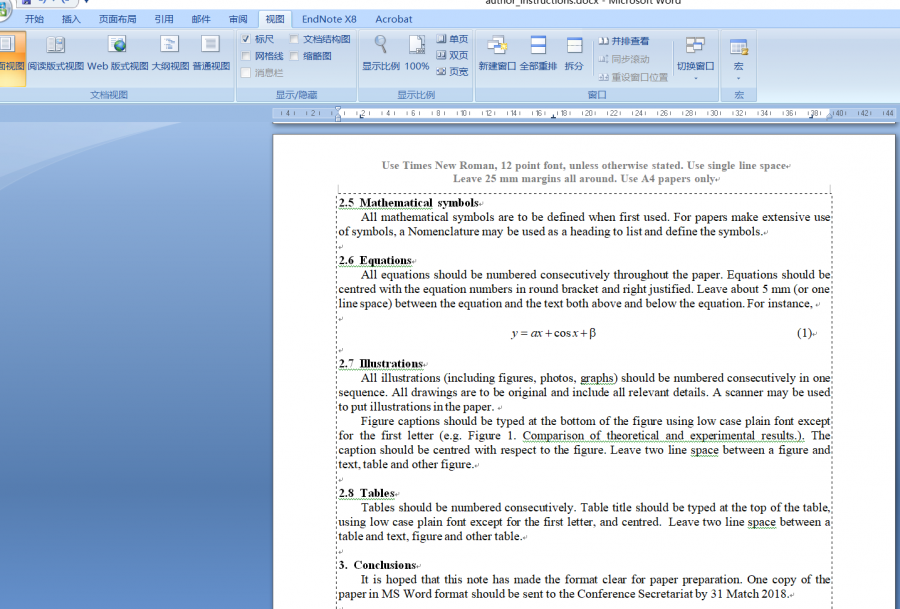Split the document window (拆分)

574,54
